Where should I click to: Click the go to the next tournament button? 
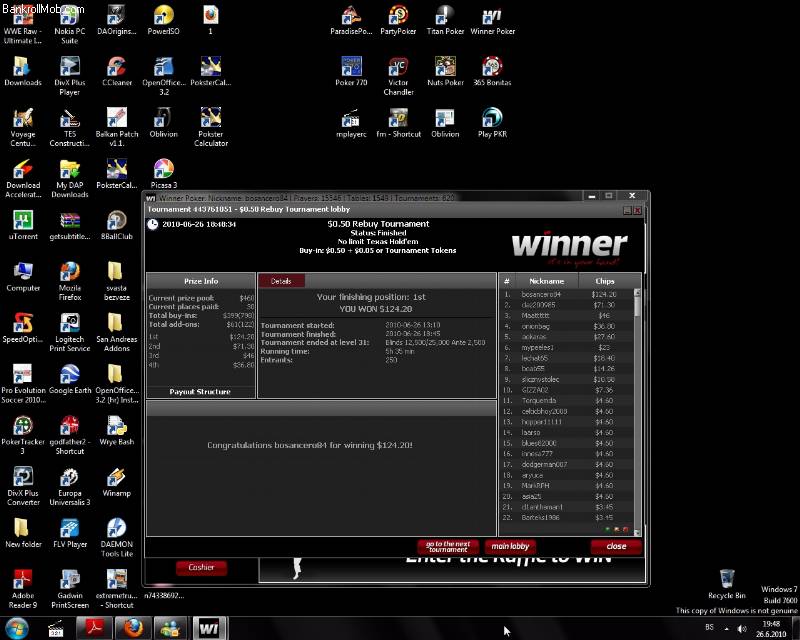click(448, 547)
